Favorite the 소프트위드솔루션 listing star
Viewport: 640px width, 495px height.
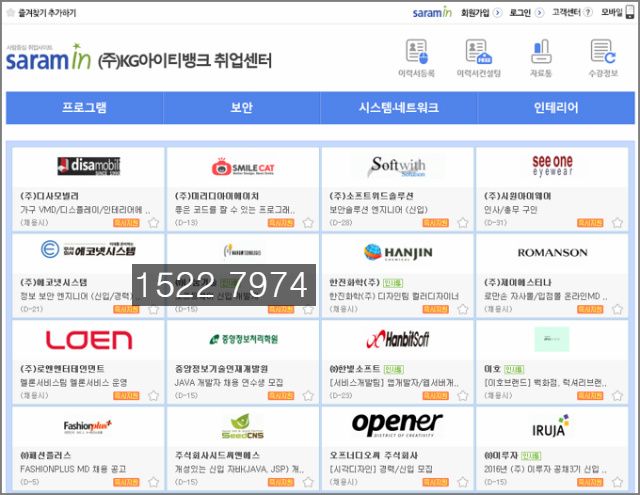[463, 223]
